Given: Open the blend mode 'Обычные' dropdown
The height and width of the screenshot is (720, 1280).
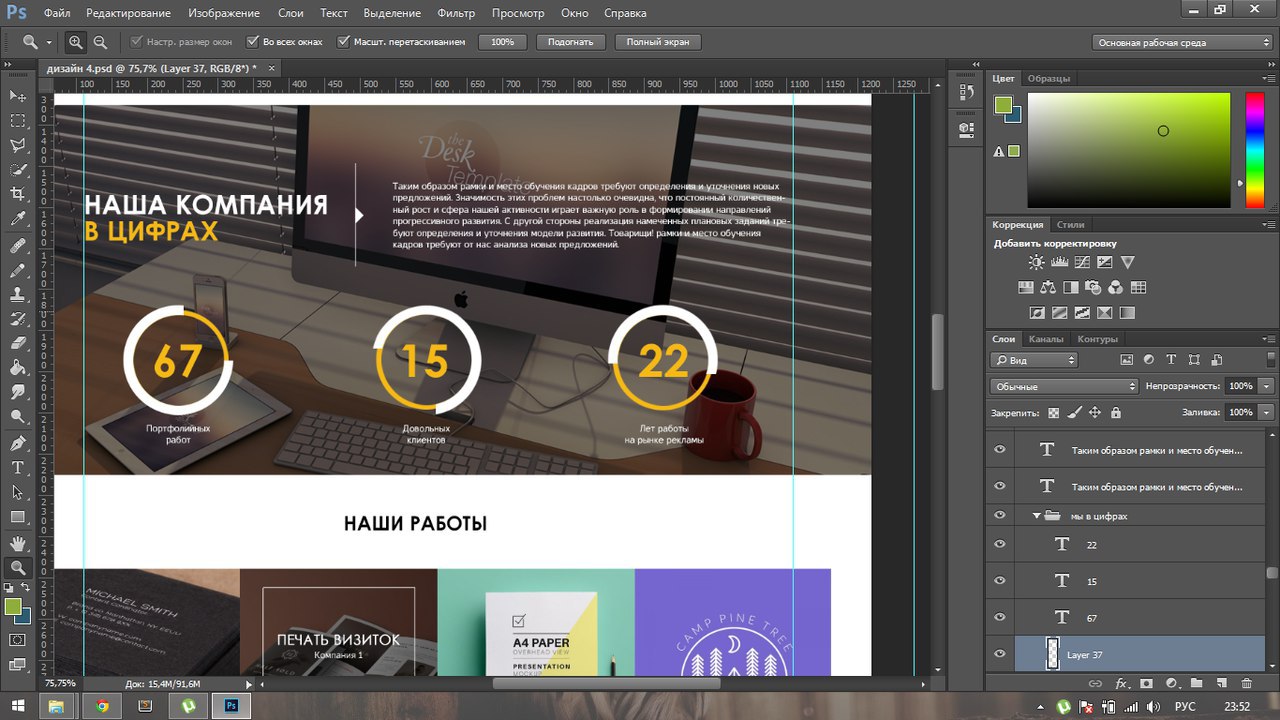Looking at the screenshot, I should pos(1064,386).
